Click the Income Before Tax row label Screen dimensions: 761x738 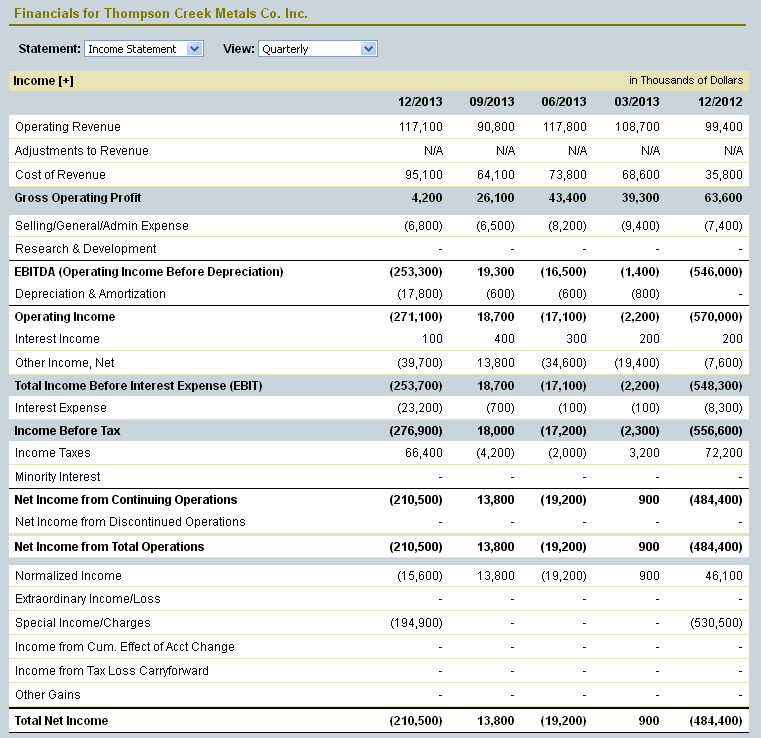pos(67,431)
